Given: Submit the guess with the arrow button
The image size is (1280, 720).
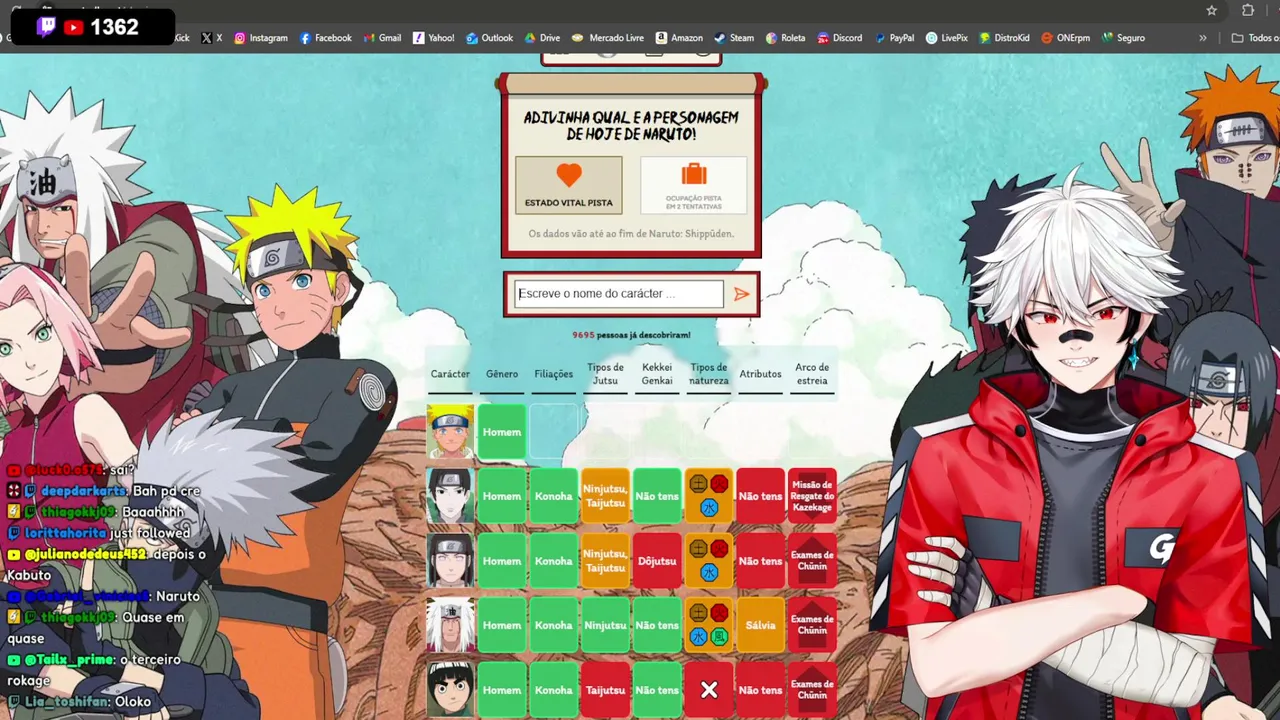Looking at the screenshot, I should 741,294.
